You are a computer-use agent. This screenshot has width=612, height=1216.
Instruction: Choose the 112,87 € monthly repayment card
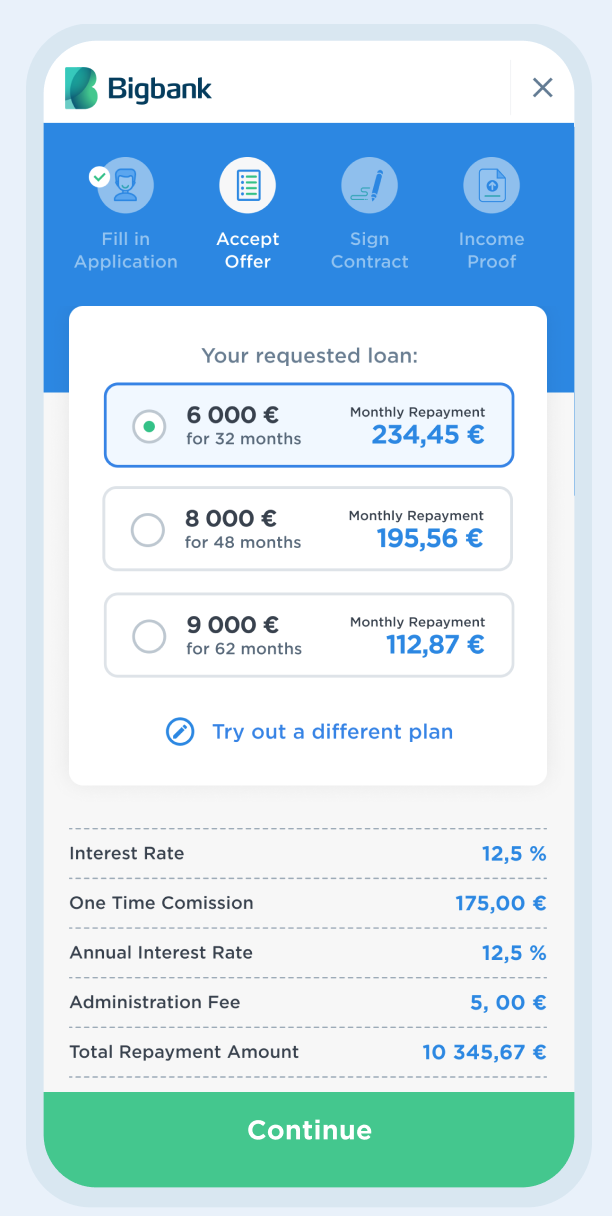308,635
